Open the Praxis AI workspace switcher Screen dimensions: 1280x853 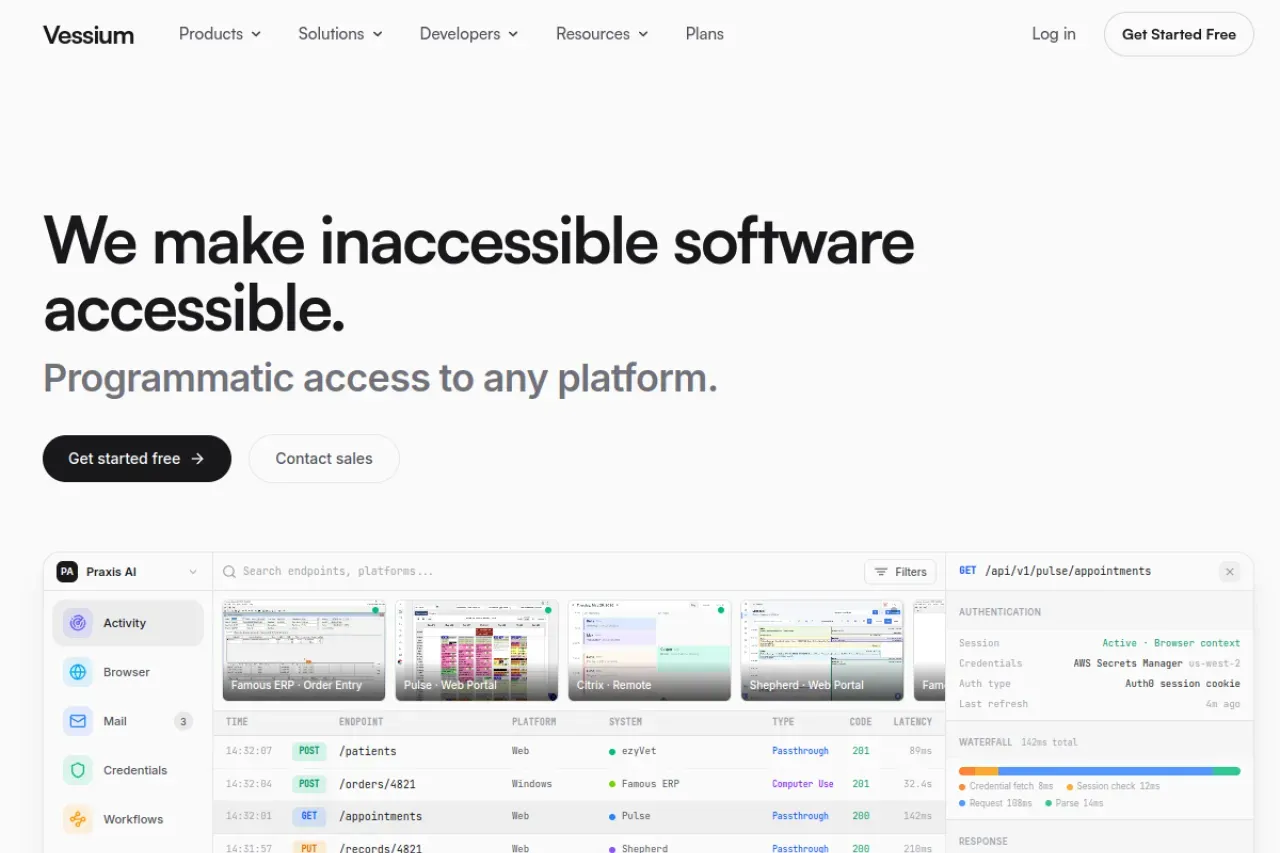[x=128, y=572]
